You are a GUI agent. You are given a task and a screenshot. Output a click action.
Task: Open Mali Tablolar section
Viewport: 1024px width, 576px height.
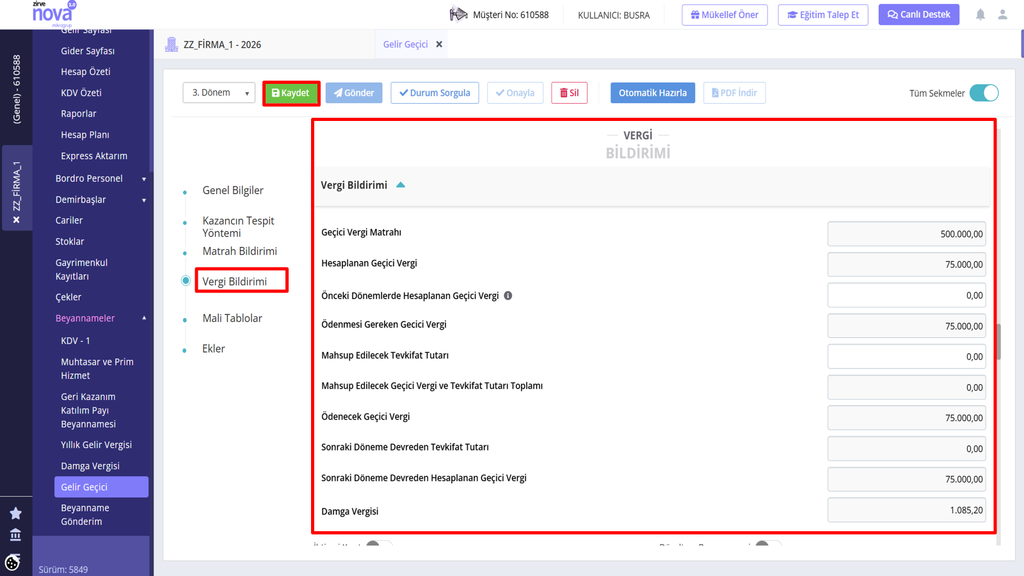[x=232, y=318]
